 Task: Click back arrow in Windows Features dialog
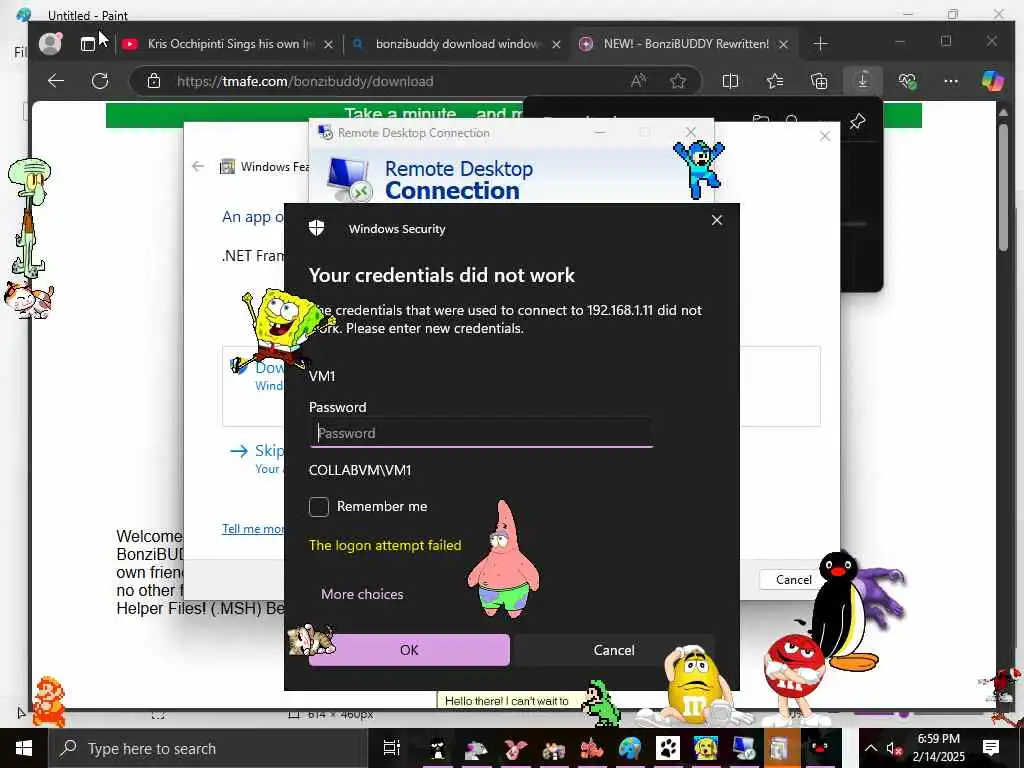[x=198, y=167]
